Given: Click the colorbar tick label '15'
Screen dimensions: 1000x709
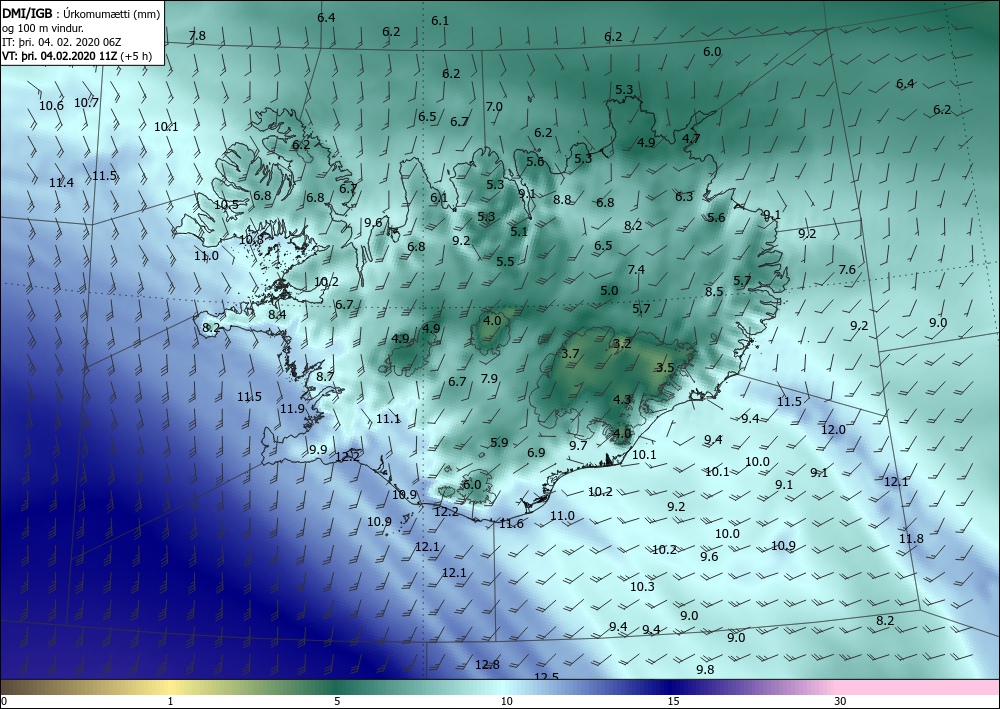Looking at the screenshot, I should [x=673, y=701].
